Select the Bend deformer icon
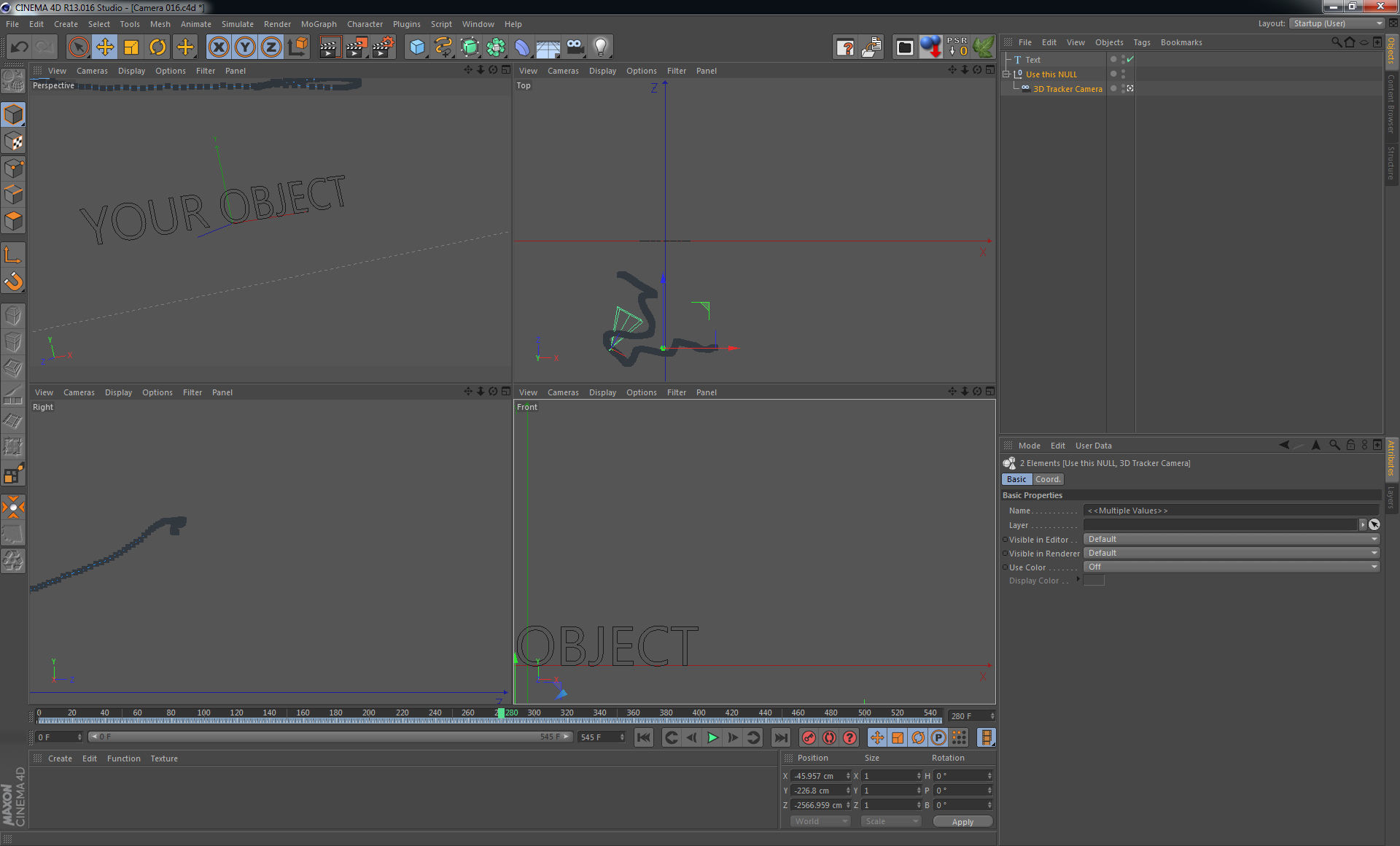Image resolution: width=1400 pixels, height=846 pixels. (521, 47)
